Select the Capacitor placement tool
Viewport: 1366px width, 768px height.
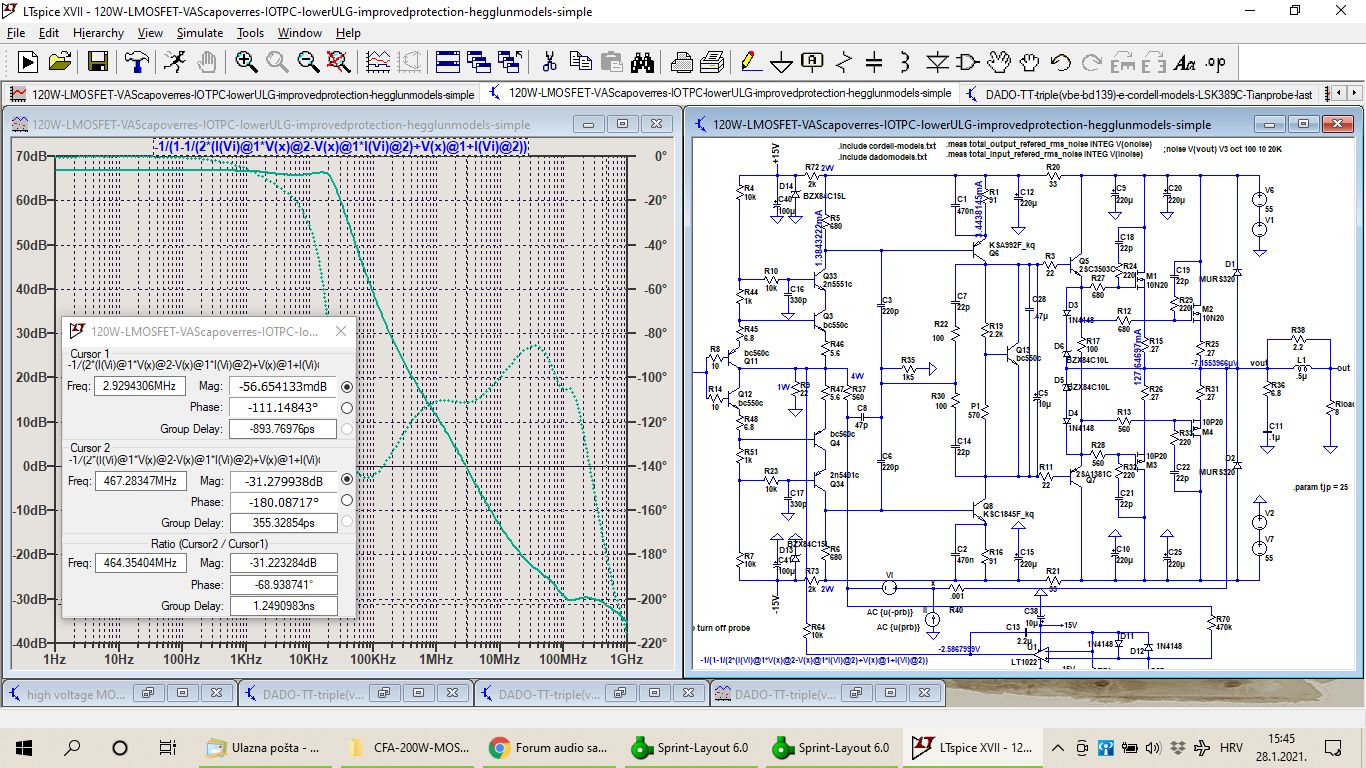(874, 62)
